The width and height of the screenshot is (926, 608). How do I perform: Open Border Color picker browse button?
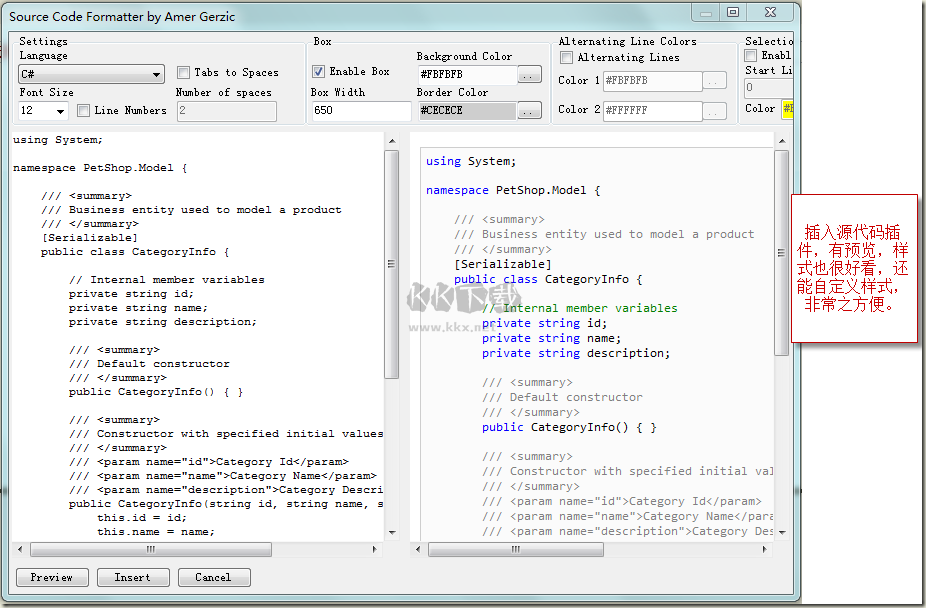(530, 111)
